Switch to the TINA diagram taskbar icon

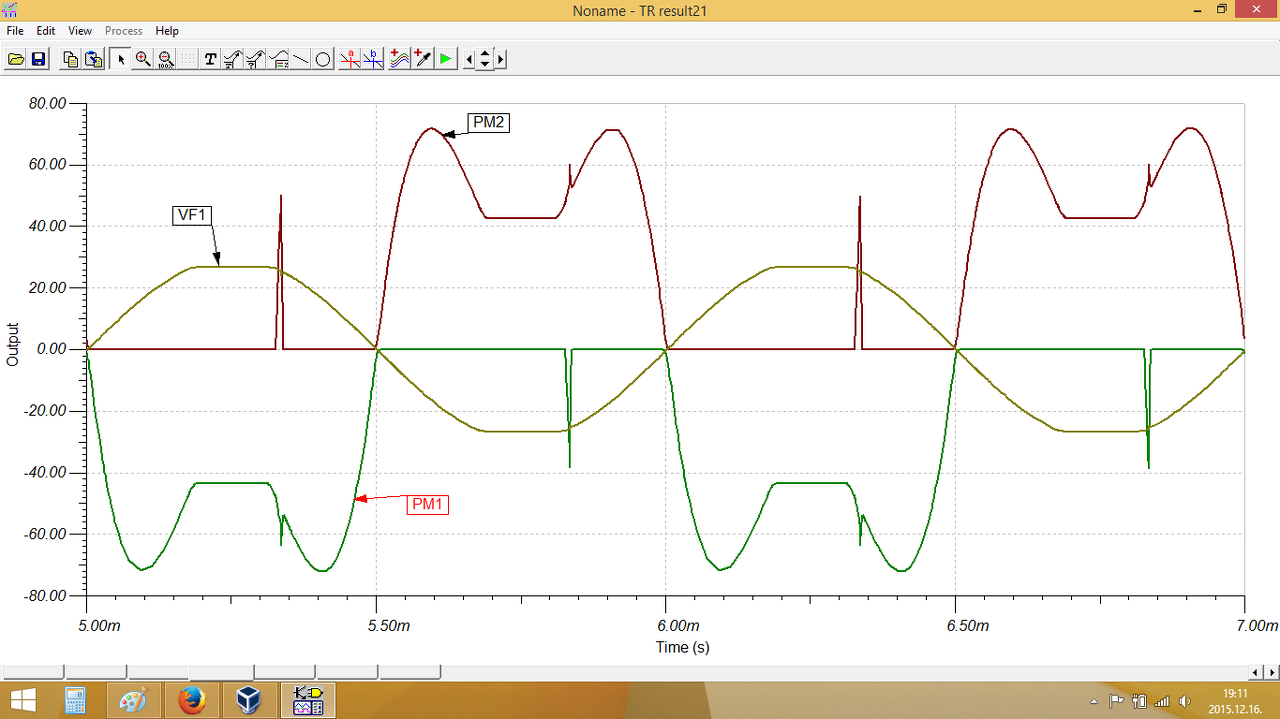coord(307,700)
